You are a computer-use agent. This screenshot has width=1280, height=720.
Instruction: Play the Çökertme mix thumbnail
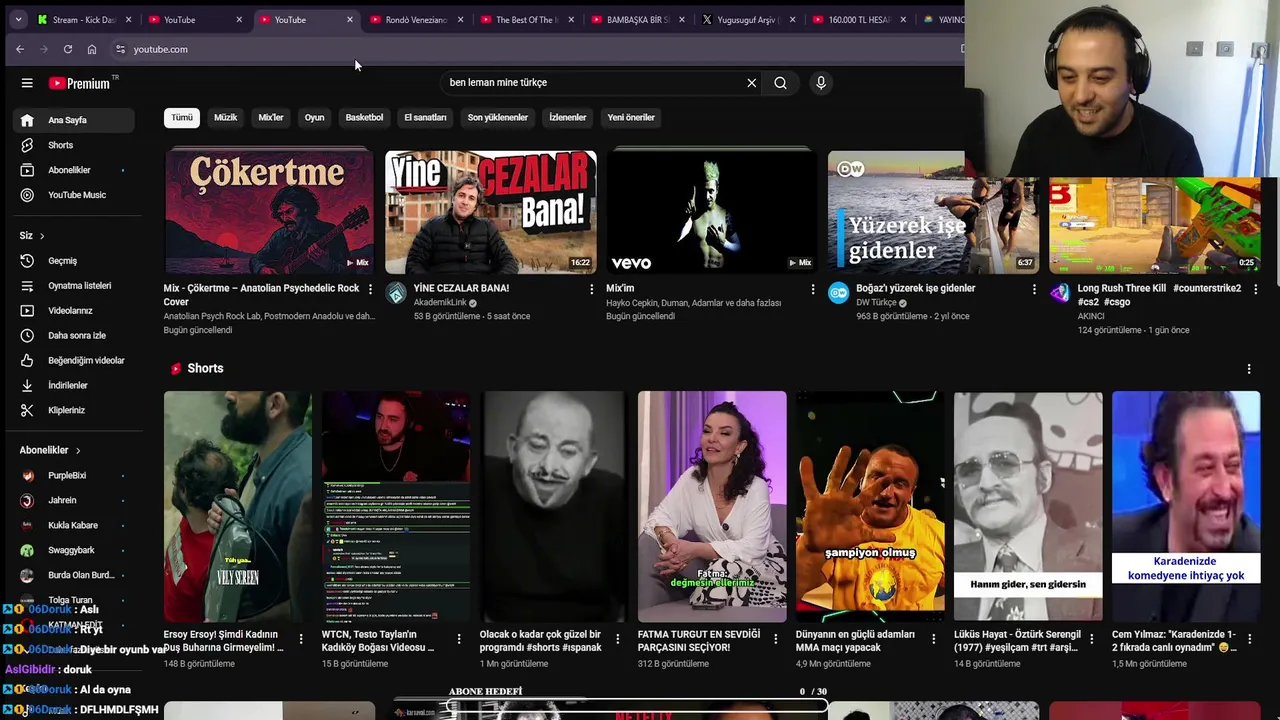[x=269, y=211]
